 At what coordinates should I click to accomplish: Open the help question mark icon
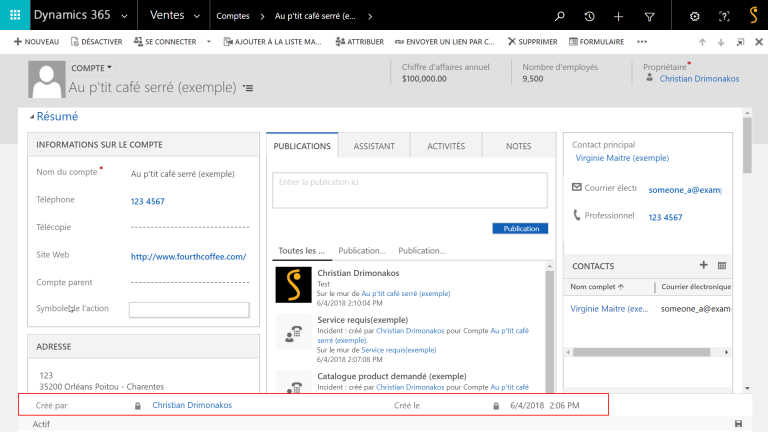(x=724, y=16)
